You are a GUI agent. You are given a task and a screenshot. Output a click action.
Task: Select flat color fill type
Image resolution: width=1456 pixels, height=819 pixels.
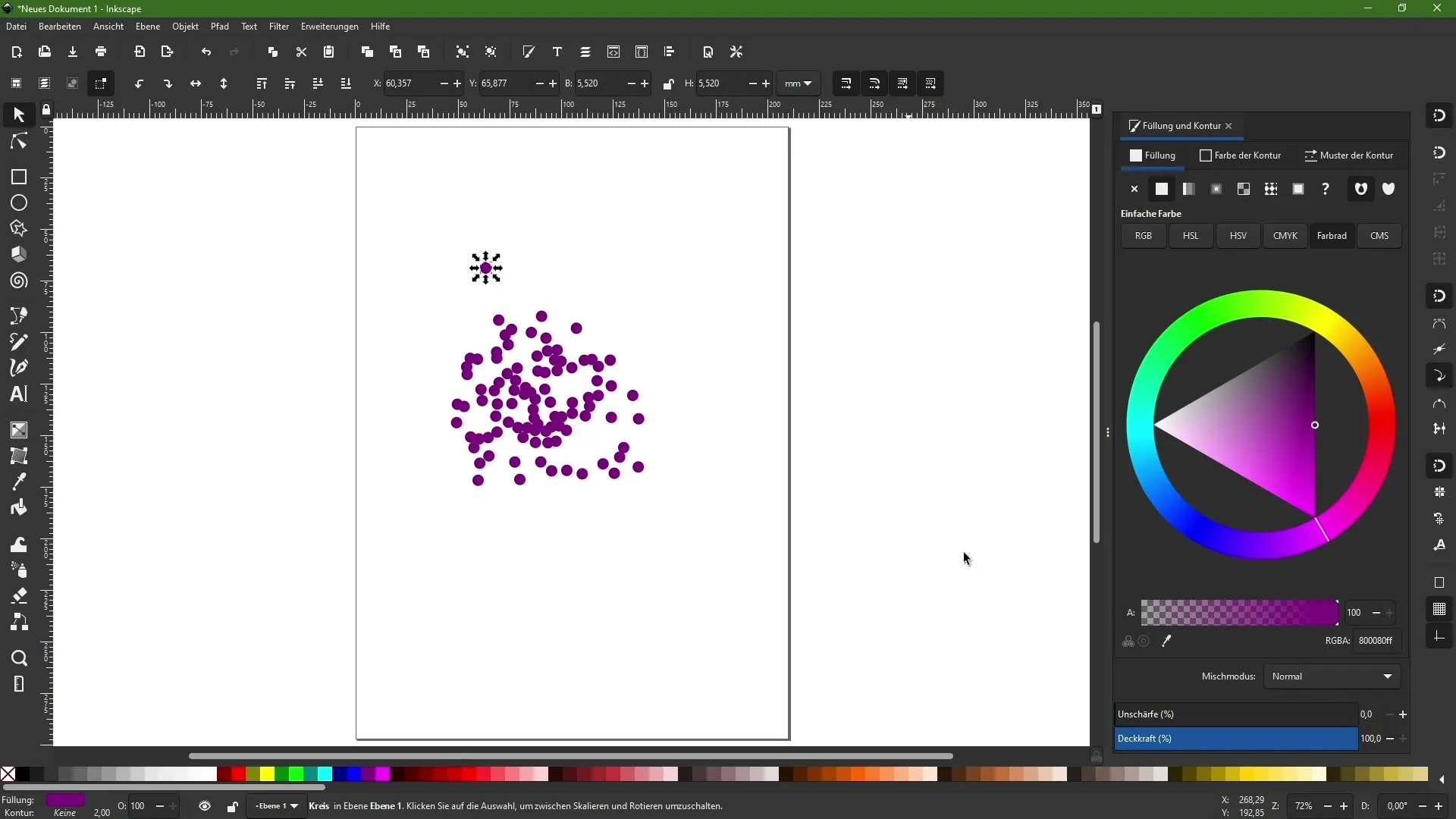[x=1162, y=189]
